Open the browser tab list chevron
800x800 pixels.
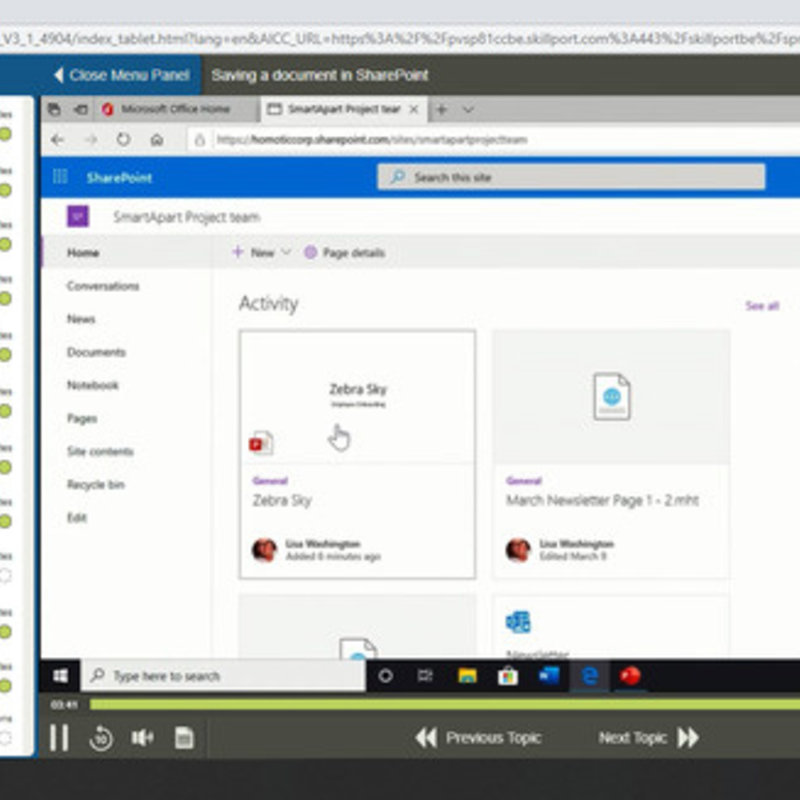pos(468,109)
